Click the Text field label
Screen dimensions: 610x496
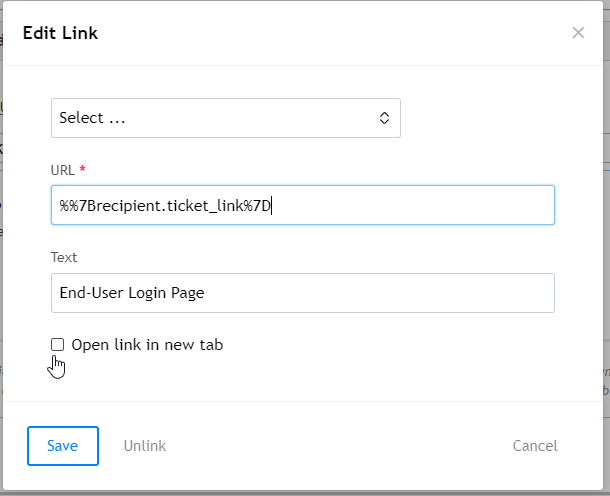tap(64, 257)
